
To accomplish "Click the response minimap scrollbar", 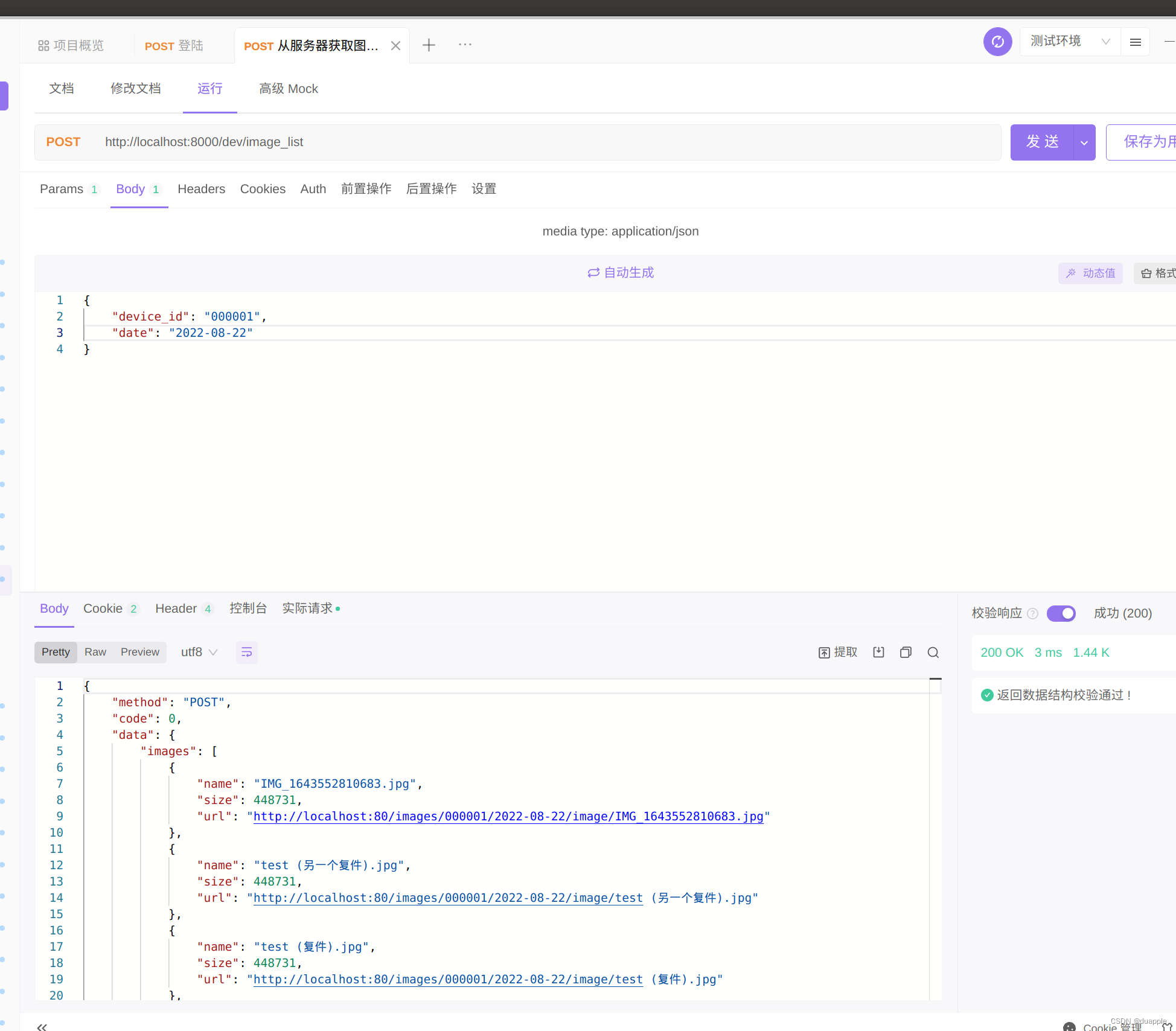I will click(x=935, y=839).
